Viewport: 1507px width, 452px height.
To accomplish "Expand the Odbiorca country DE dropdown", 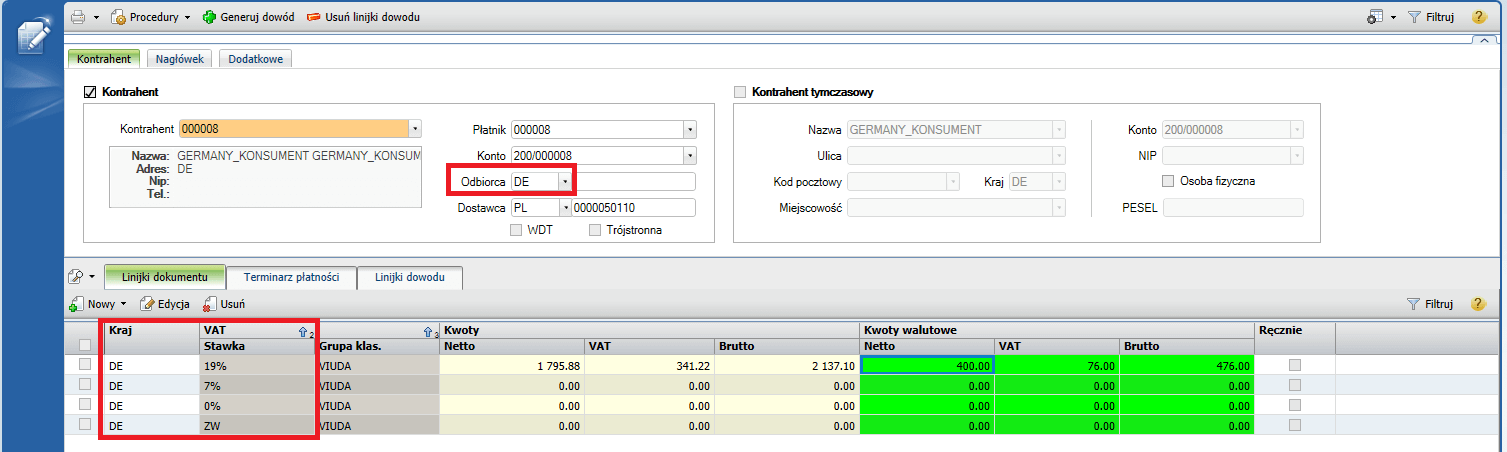I will tap(565, 181).
